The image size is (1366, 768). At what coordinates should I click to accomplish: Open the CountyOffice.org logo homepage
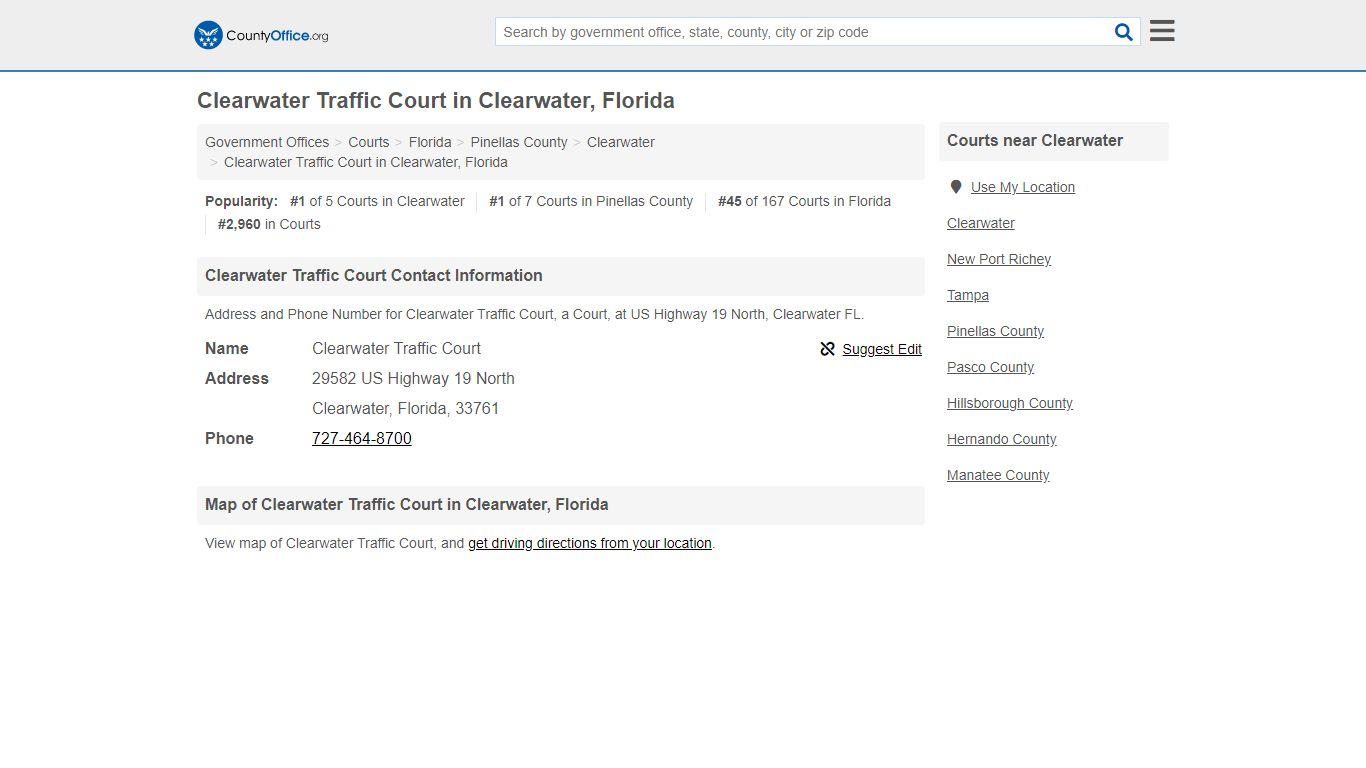[261, 35]
